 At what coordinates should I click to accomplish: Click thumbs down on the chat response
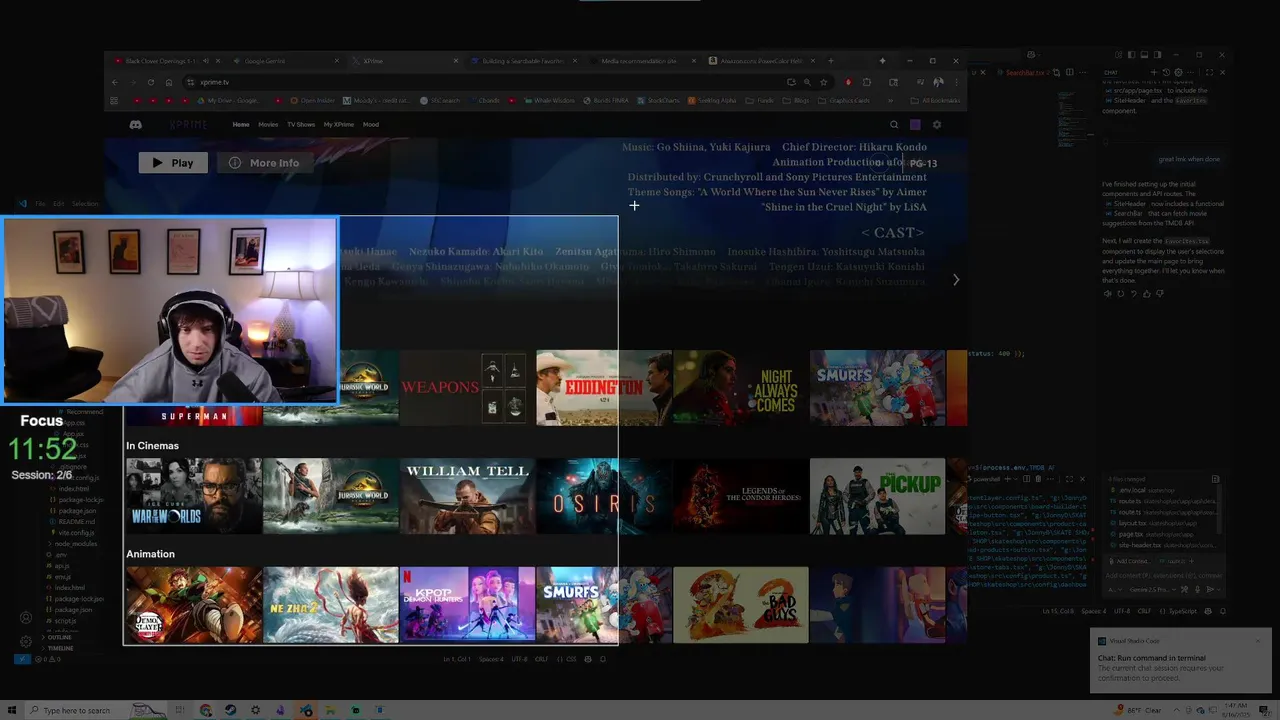pyautogui.click(x=1160, y=294)
